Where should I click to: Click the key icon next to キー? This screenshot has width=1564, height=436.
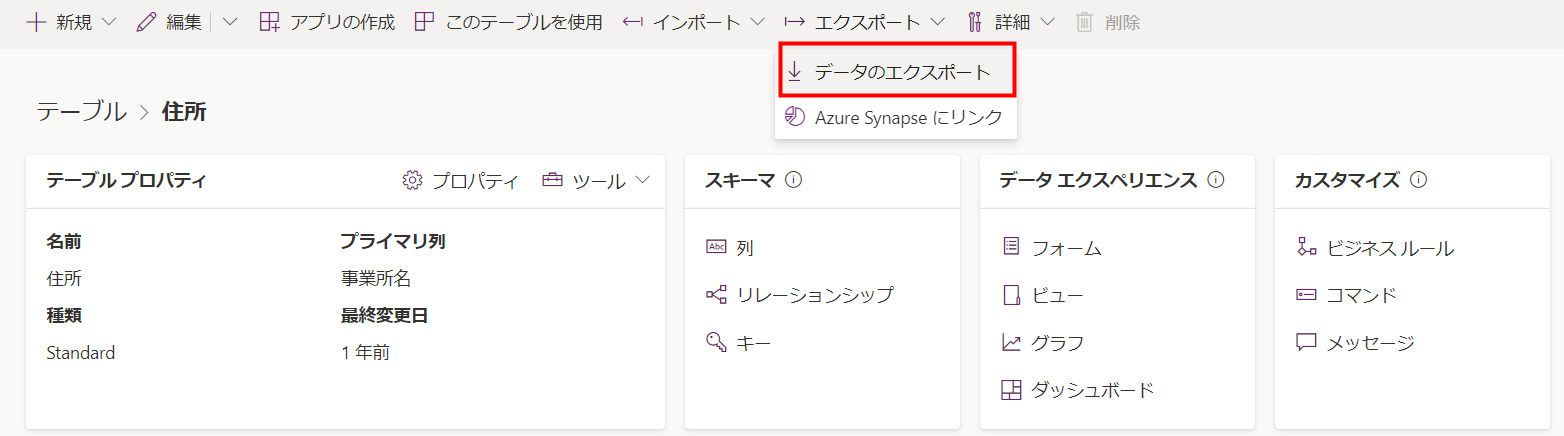(x=716, y=342)
